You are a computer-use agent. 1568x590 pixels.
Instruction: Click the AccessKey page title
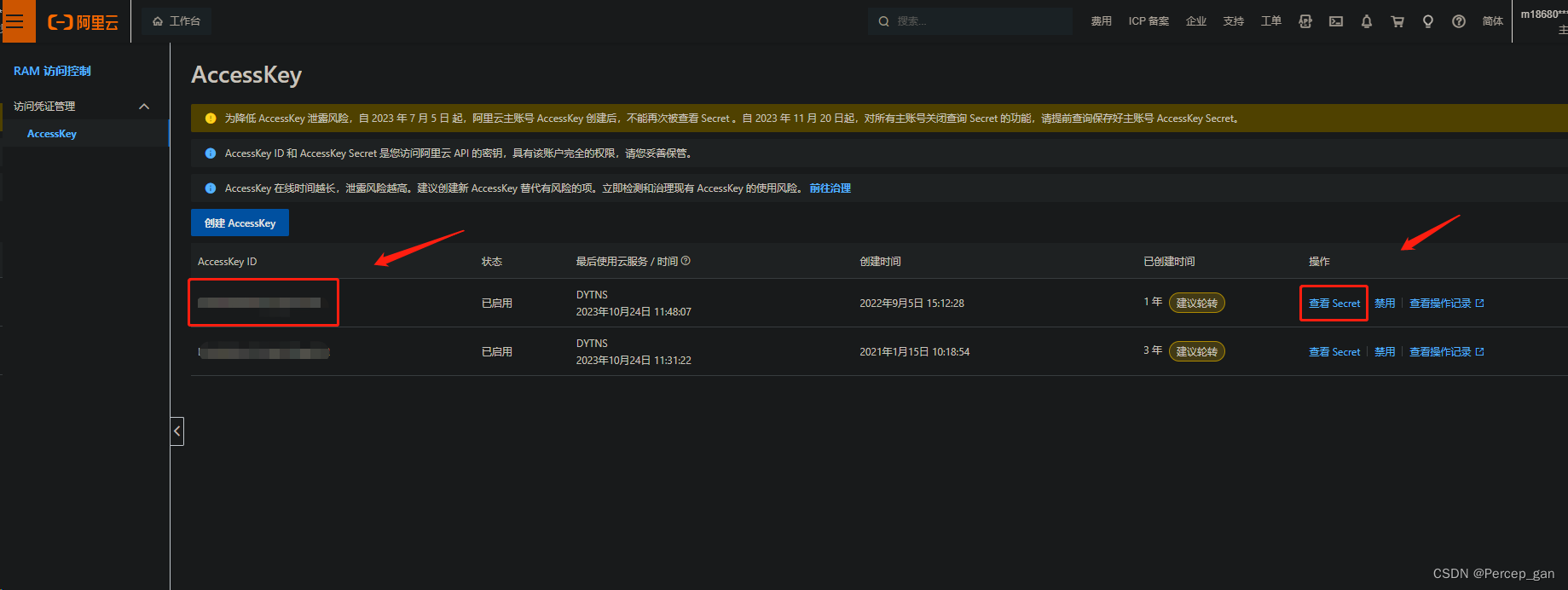coord(246,75)
